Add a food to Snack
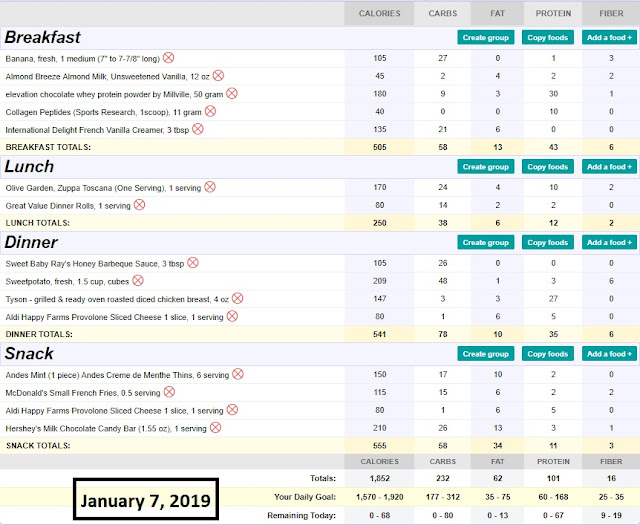This screenshot has width=640, height=525. 609,354
